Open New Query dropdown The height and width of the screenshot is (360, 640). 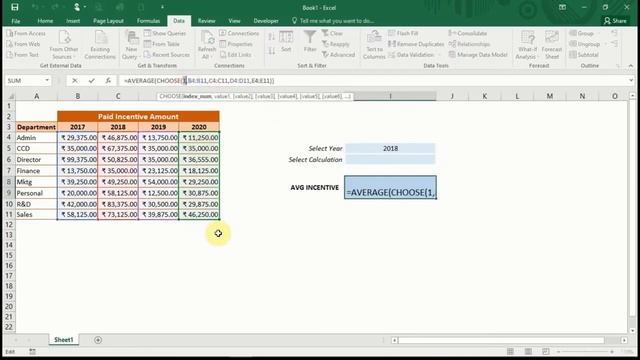tap(131, 45)
